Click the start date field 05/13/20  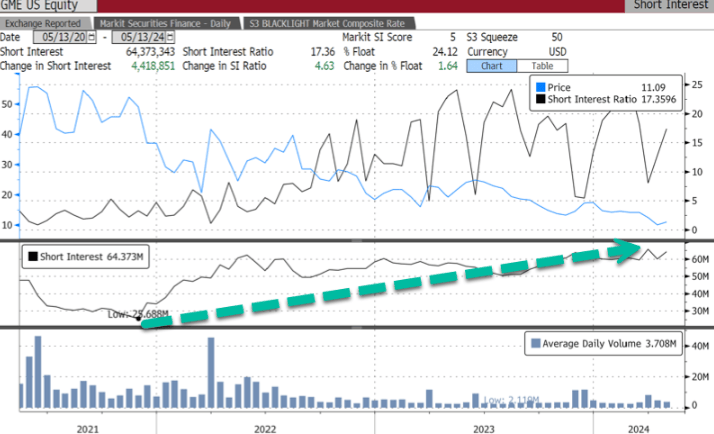[x=63, y=37]
